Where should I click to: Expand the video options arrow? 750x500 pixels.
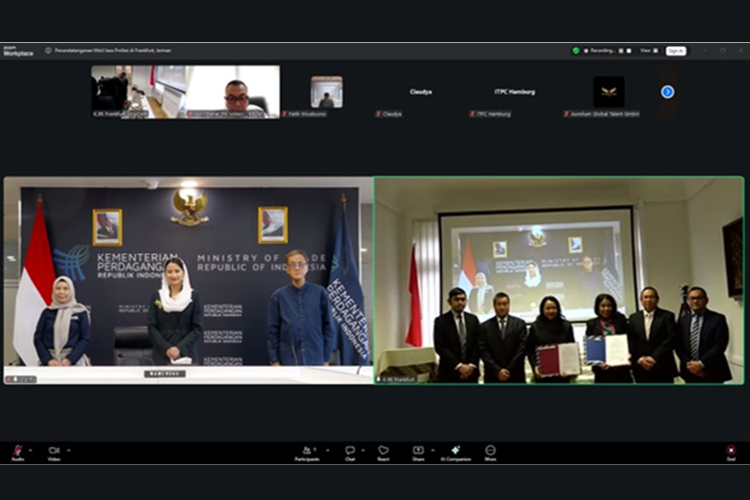click(66, 449)
